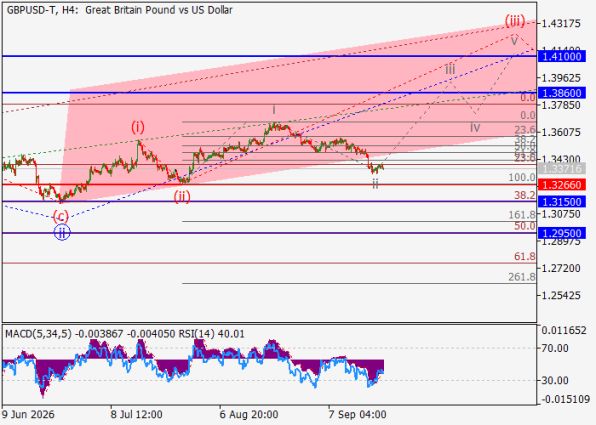
Task: Click the red 1.32660 price level tag
Action: click(562, 185)
